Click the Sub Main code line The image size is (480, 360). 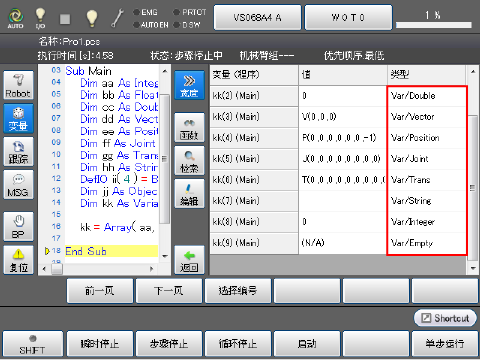(x=89, y=71)
